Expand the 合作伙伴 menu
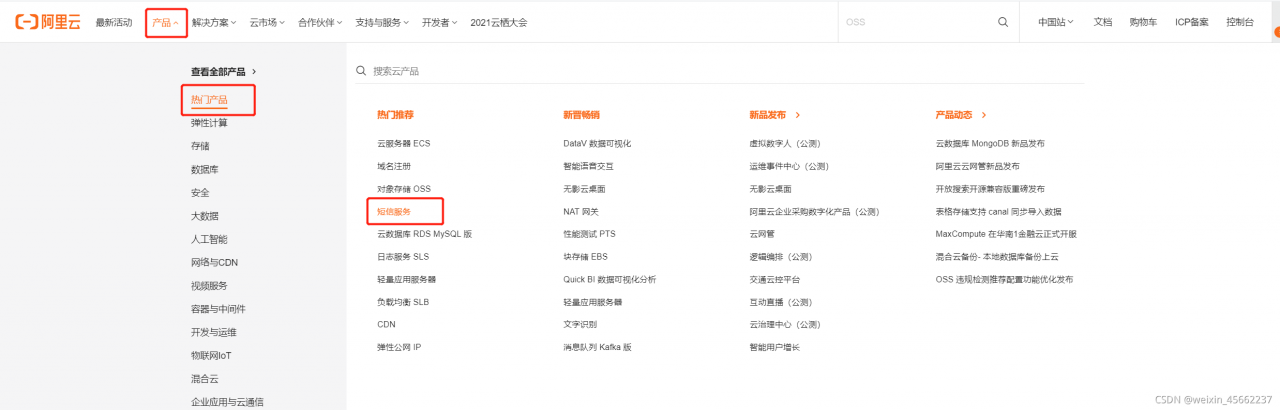The image size is (1280, 410). pos(320,22)
